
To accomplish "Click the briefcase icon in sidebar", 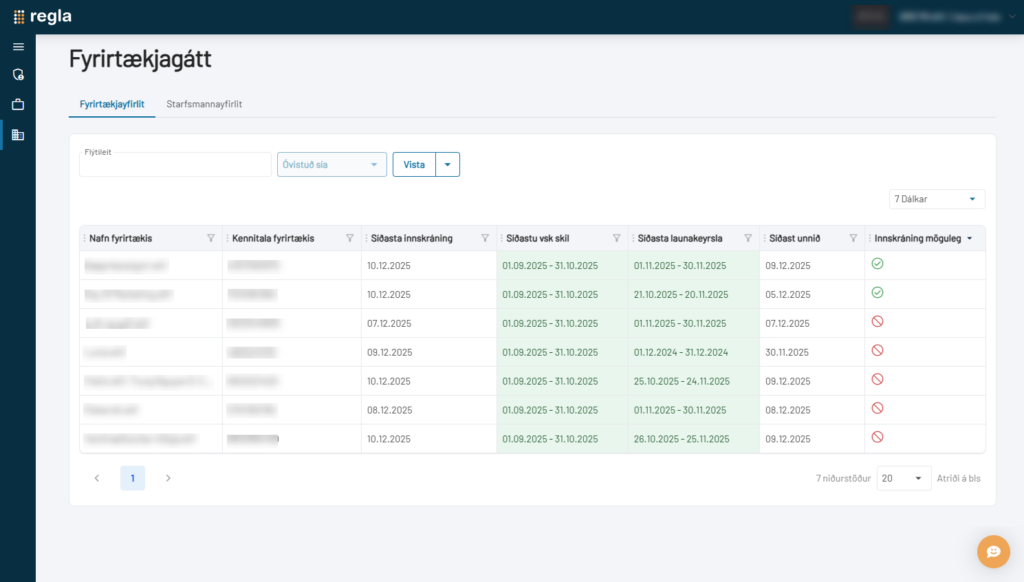I will tap(18, 104).
